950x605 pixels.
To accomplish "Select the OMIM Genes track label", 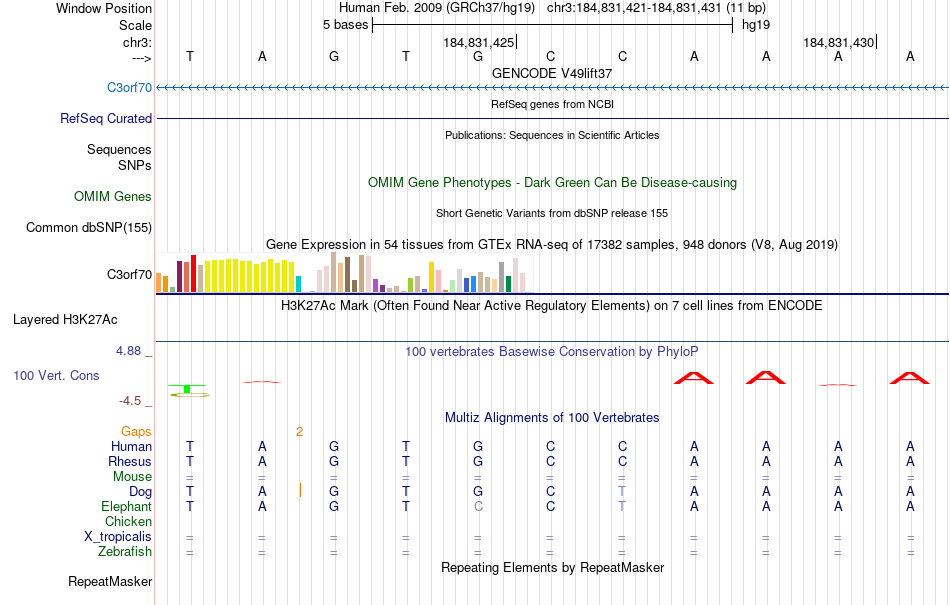I will click(113, 197).
